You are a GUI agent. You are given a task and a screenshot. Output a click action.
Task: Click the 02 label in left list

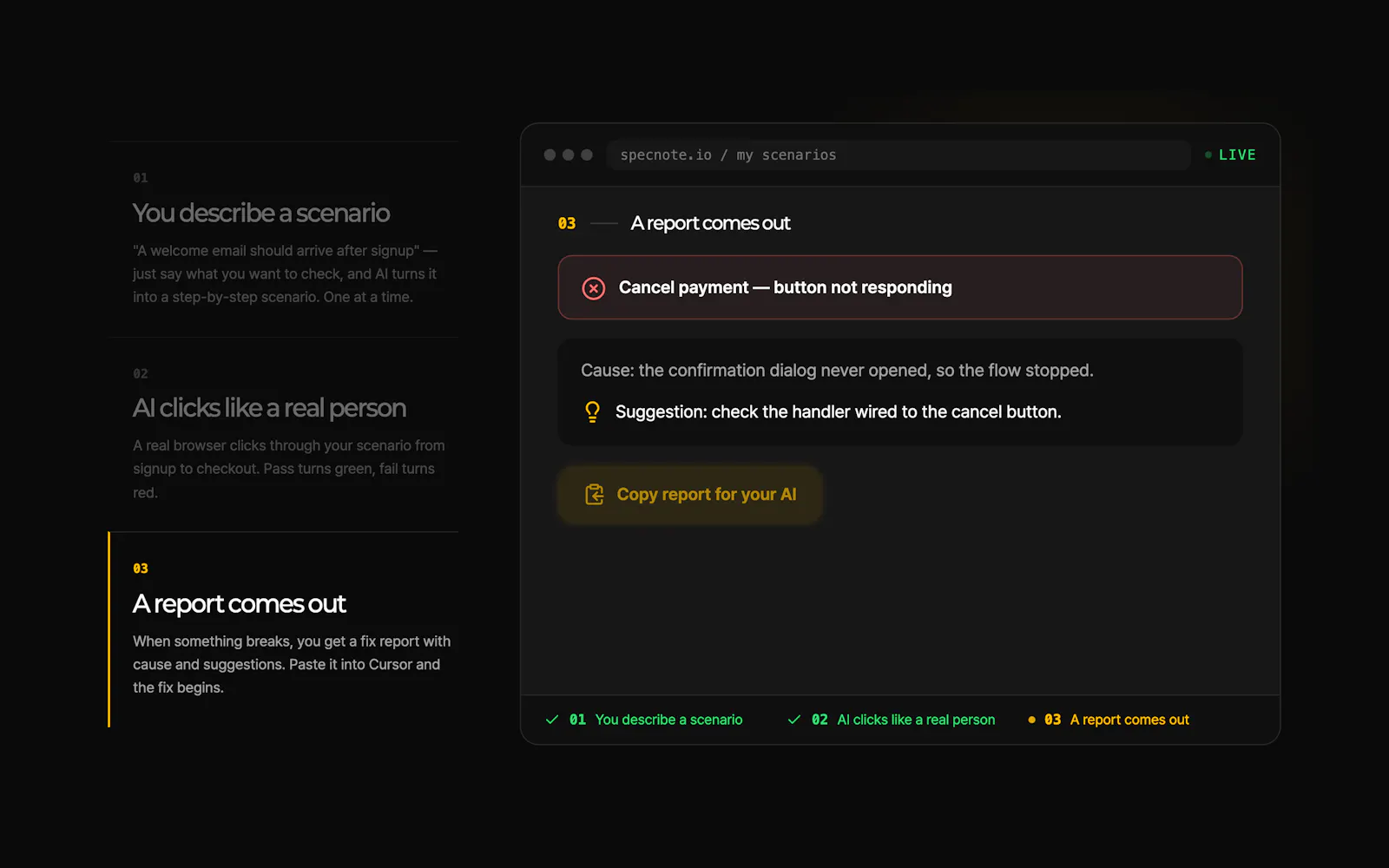pyautogui.click(x=141, y=374)
